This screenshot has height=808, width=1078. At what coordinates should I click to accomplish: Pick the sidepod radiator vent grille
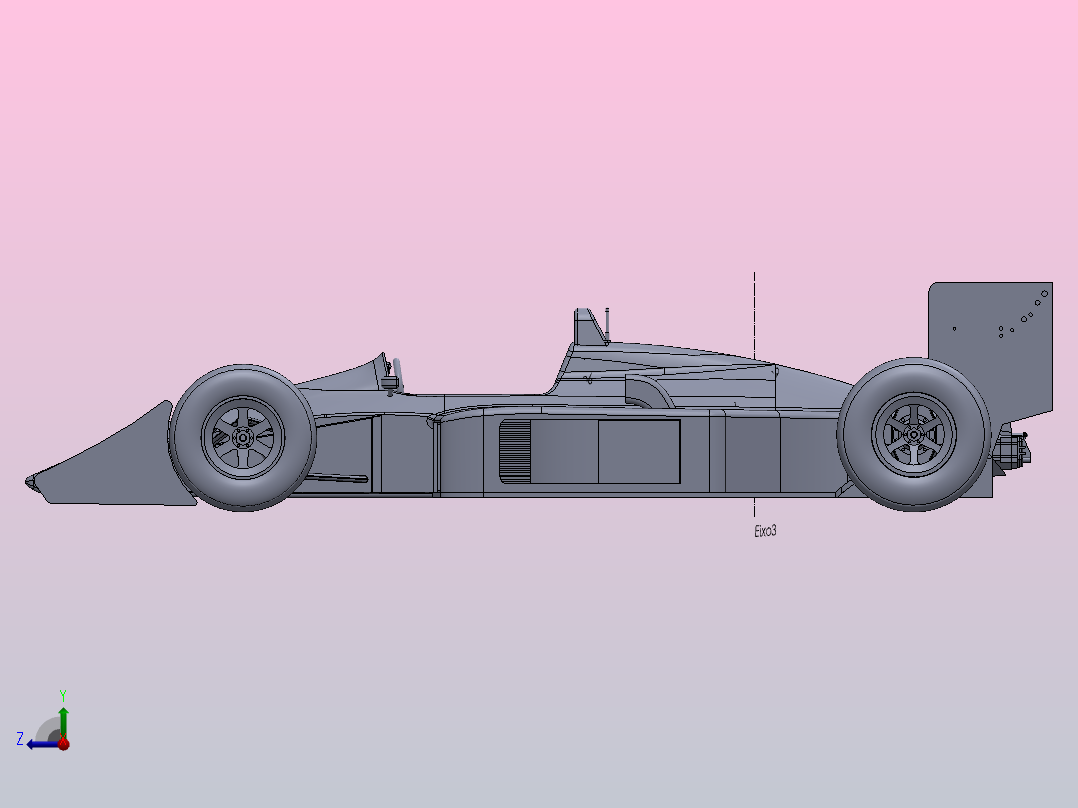514,451
